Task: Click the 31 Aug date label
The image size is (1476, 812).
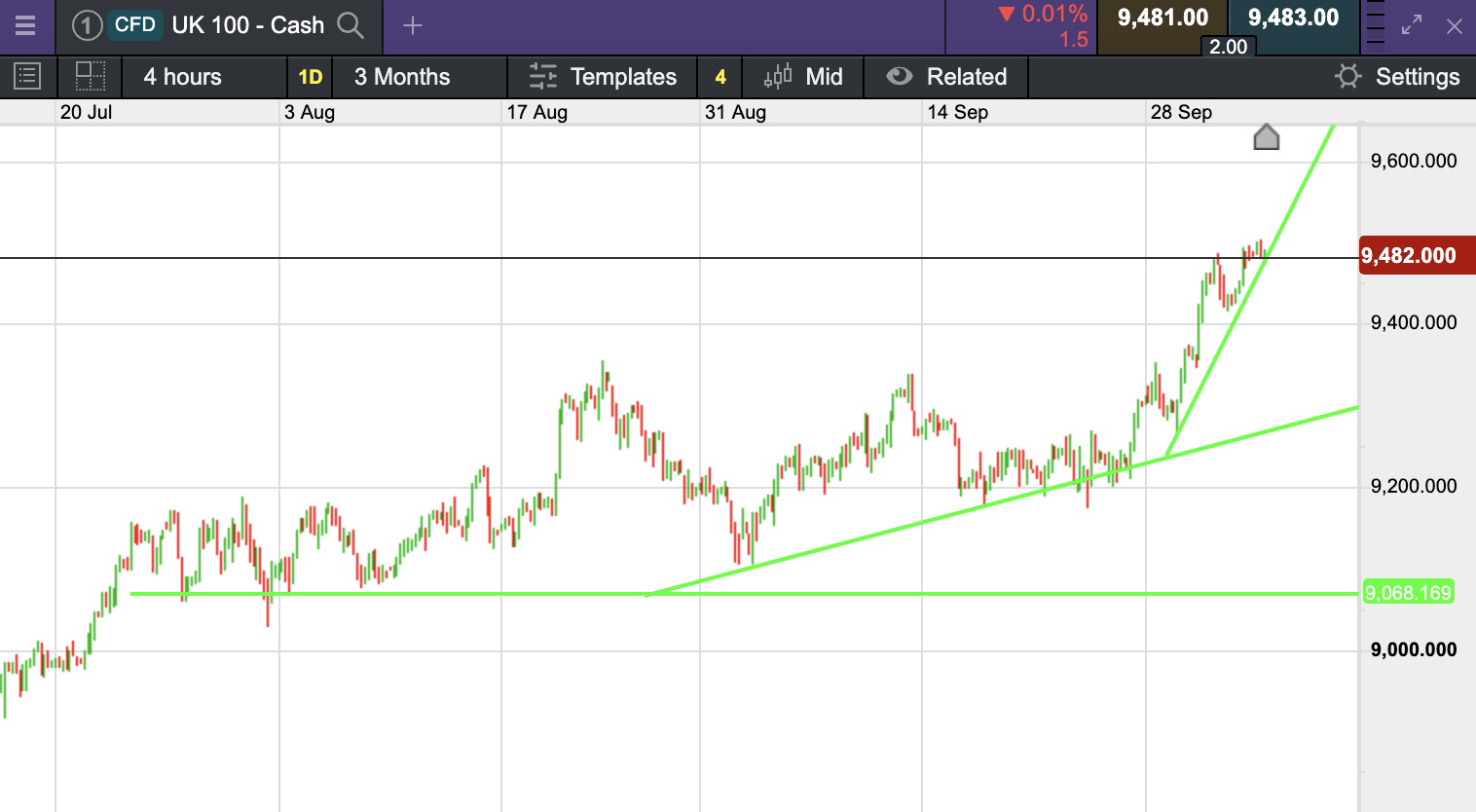Action: click(735, 112)
